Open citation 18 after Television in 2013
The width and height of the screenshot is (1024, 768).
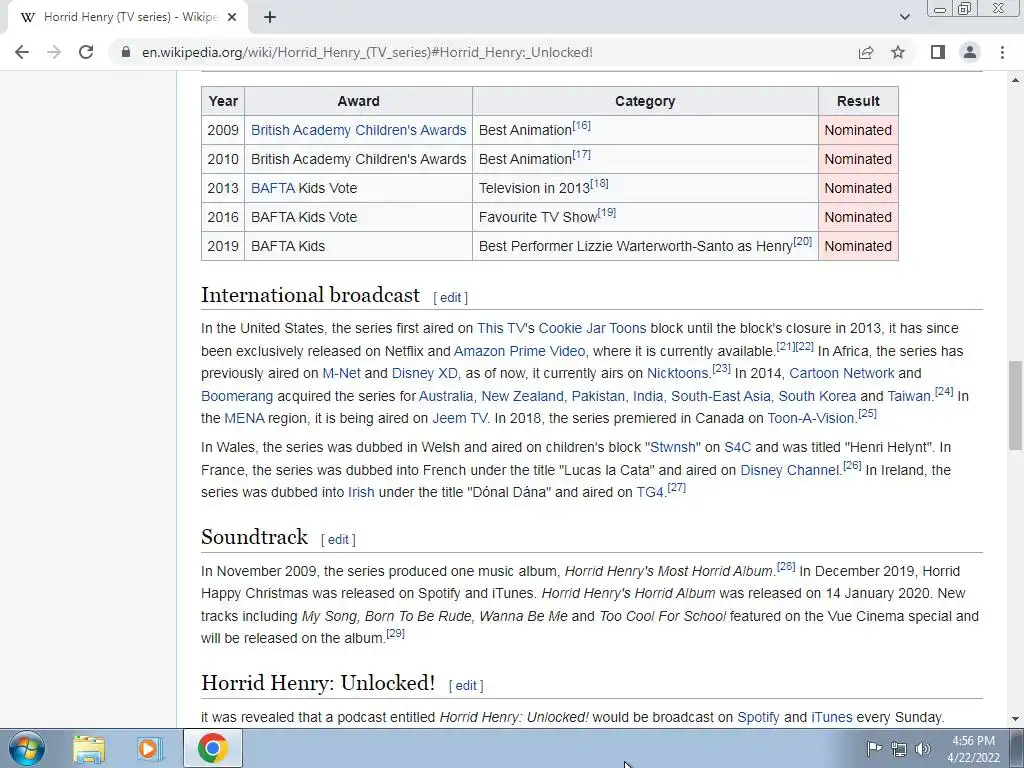[x=599, y=184]
